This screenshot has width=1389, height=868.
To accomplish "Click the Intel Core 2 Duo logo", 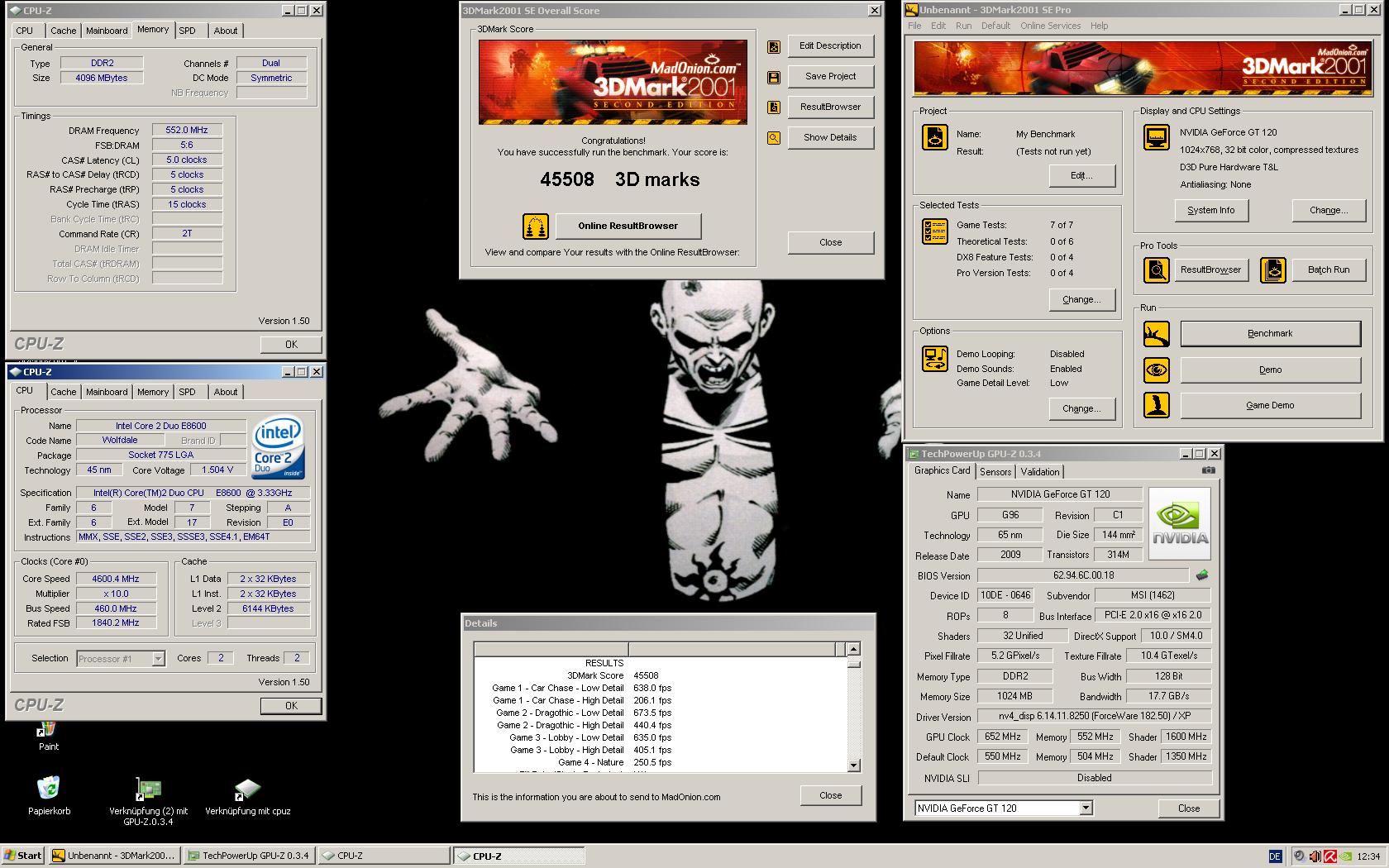I will [x=279, y=447].
